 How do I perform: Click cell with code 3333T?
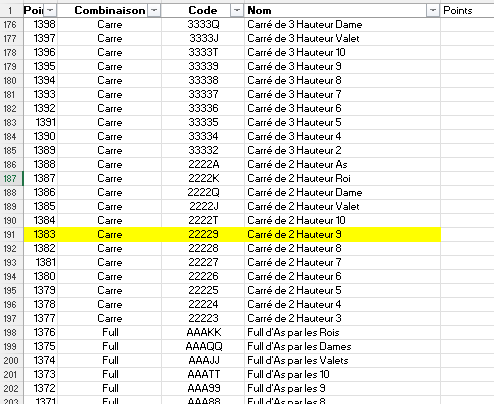click(203, 53)
